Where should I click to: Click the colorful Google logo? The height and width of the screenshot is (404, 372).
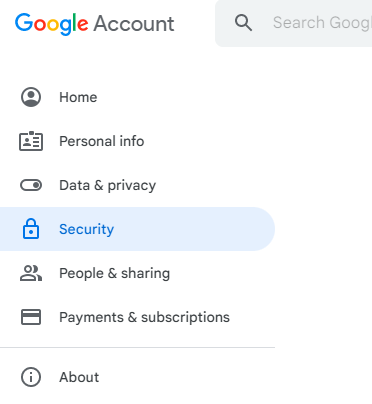pyautogui.click(x=52, y=24)
